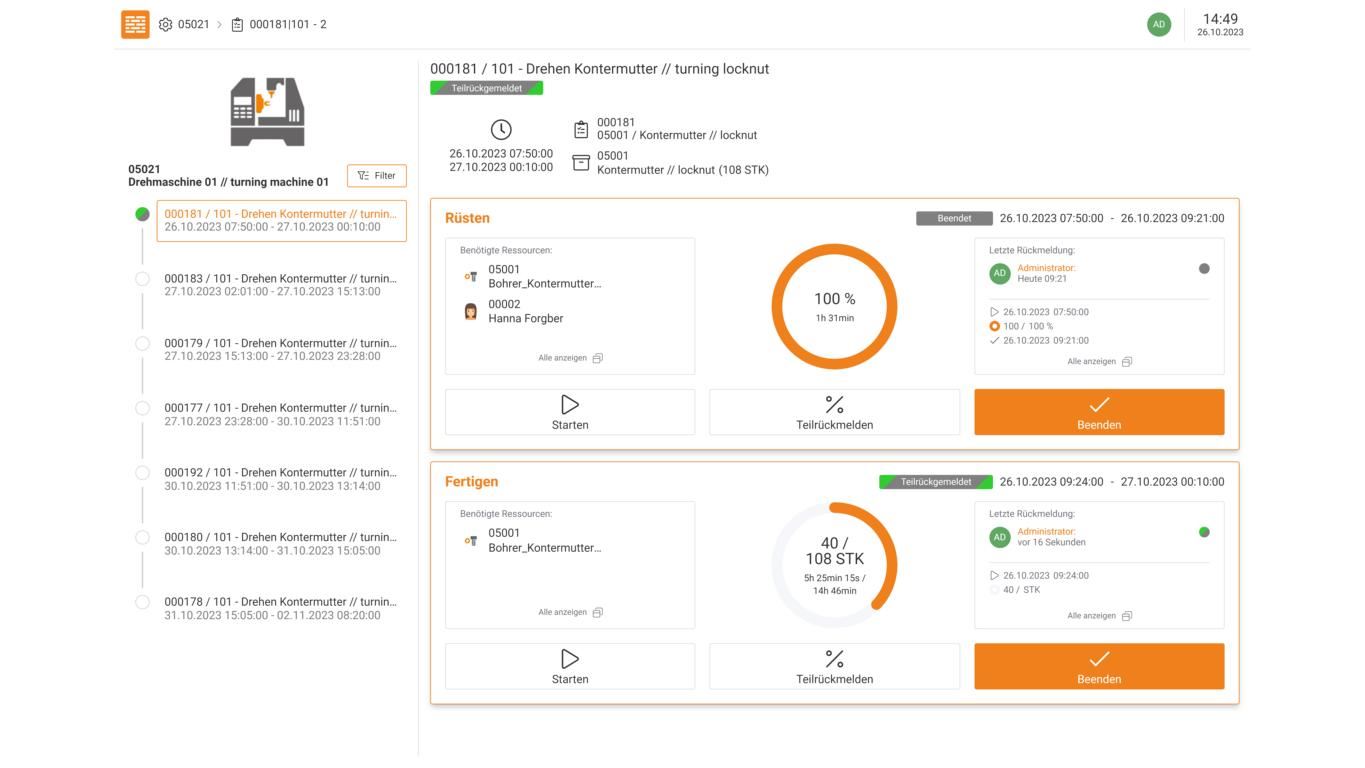Click the clock icon above schedule dates
The width and height of the screenshot is (1365, 768).
pyautogui.click(x=501, y=130)
